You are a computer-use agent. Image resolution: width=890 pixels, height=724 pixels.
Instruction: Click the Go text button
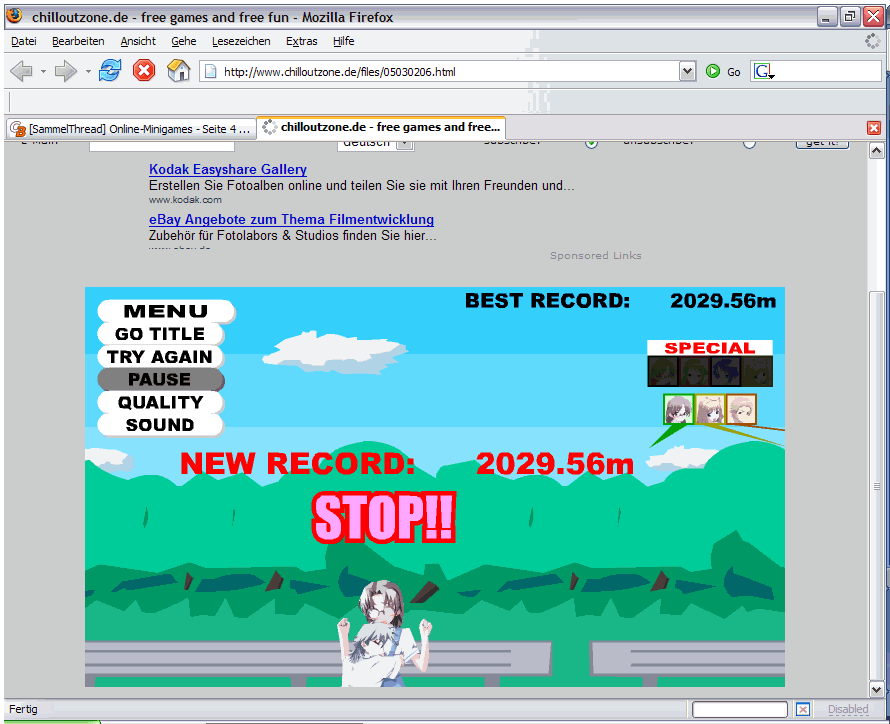[x=734, y=72]
